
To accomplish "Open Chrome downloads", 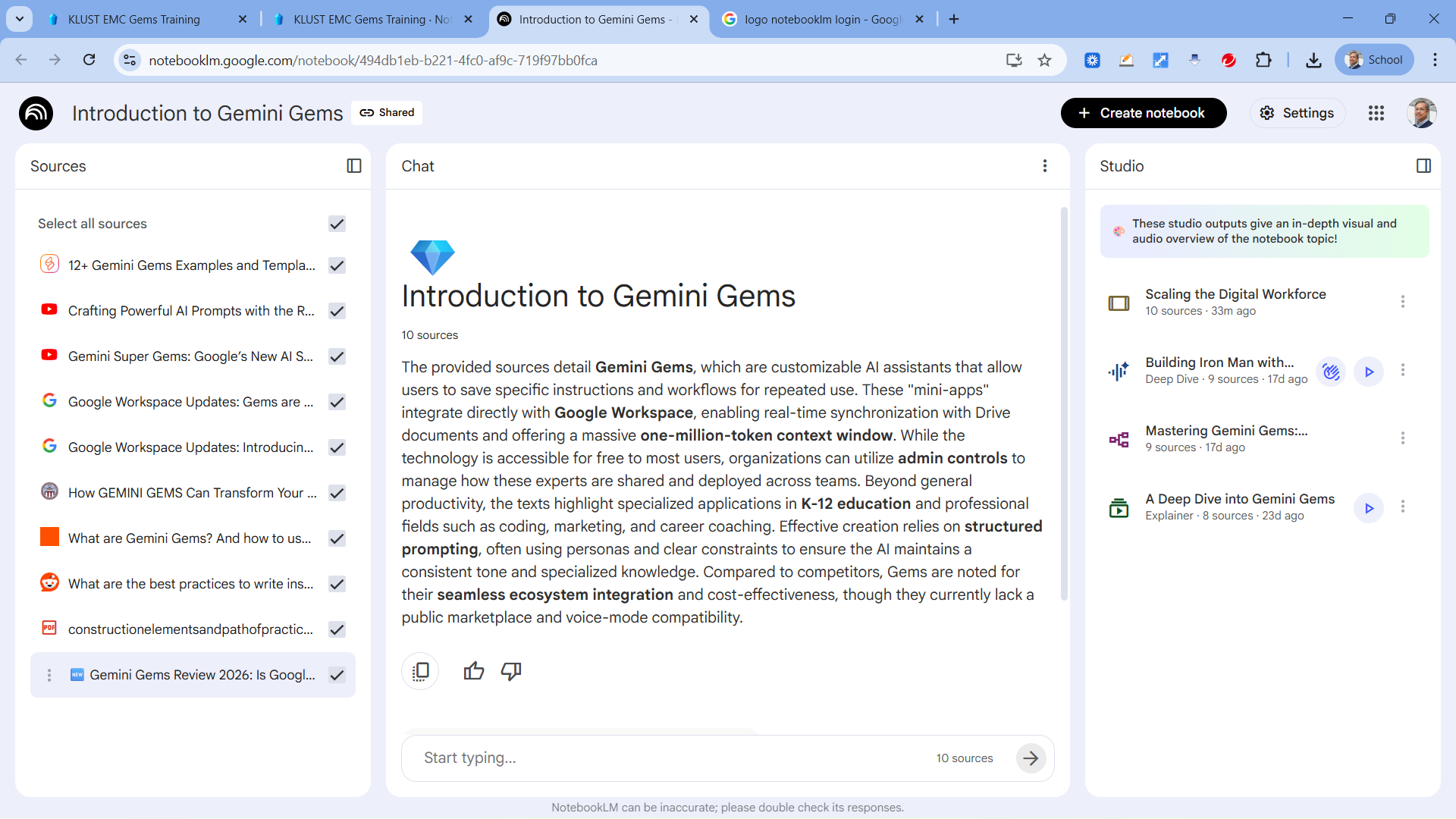I will click(x=1313, y=60).
